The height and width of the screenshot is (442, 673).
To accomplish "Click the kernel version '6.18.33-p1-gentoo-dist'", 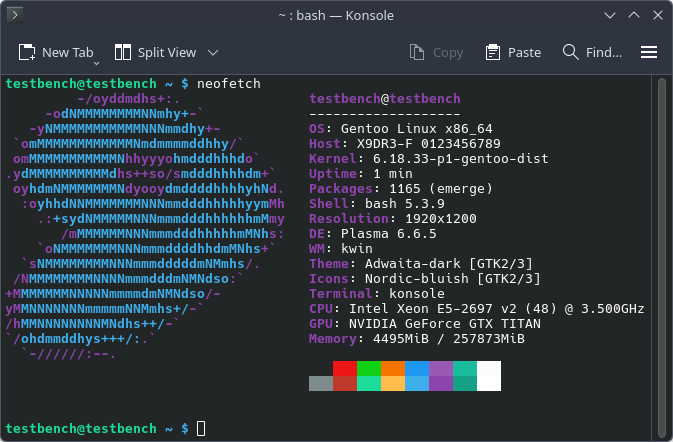I will coord(461,159).
